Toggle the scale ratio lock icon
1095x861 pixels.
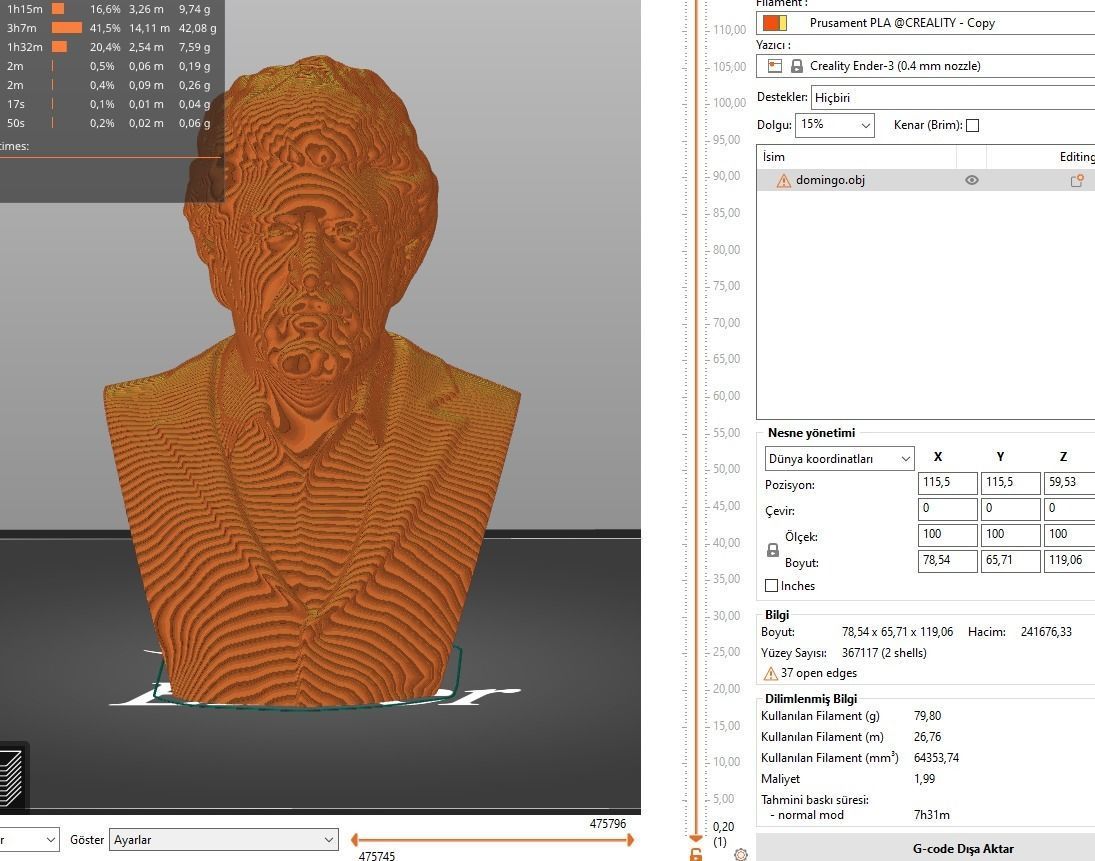point(772,550)
